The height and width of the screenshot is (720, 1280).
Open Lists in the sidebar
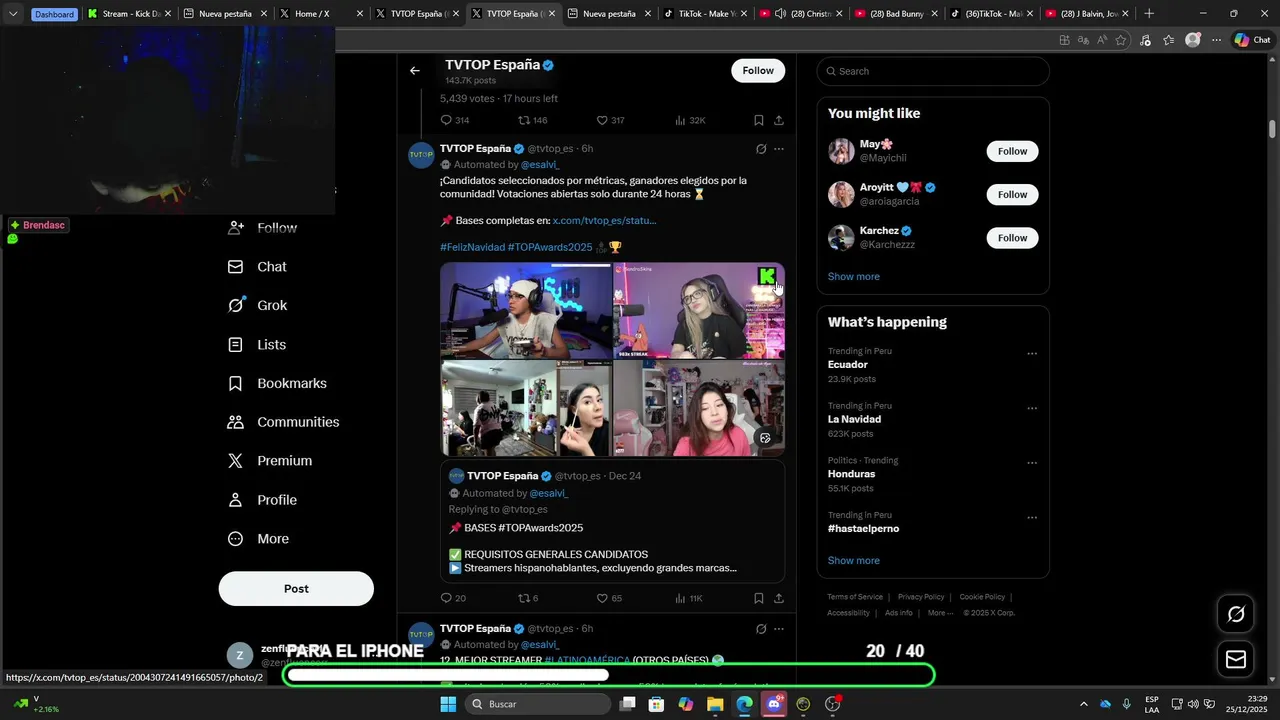click(257, 344)
